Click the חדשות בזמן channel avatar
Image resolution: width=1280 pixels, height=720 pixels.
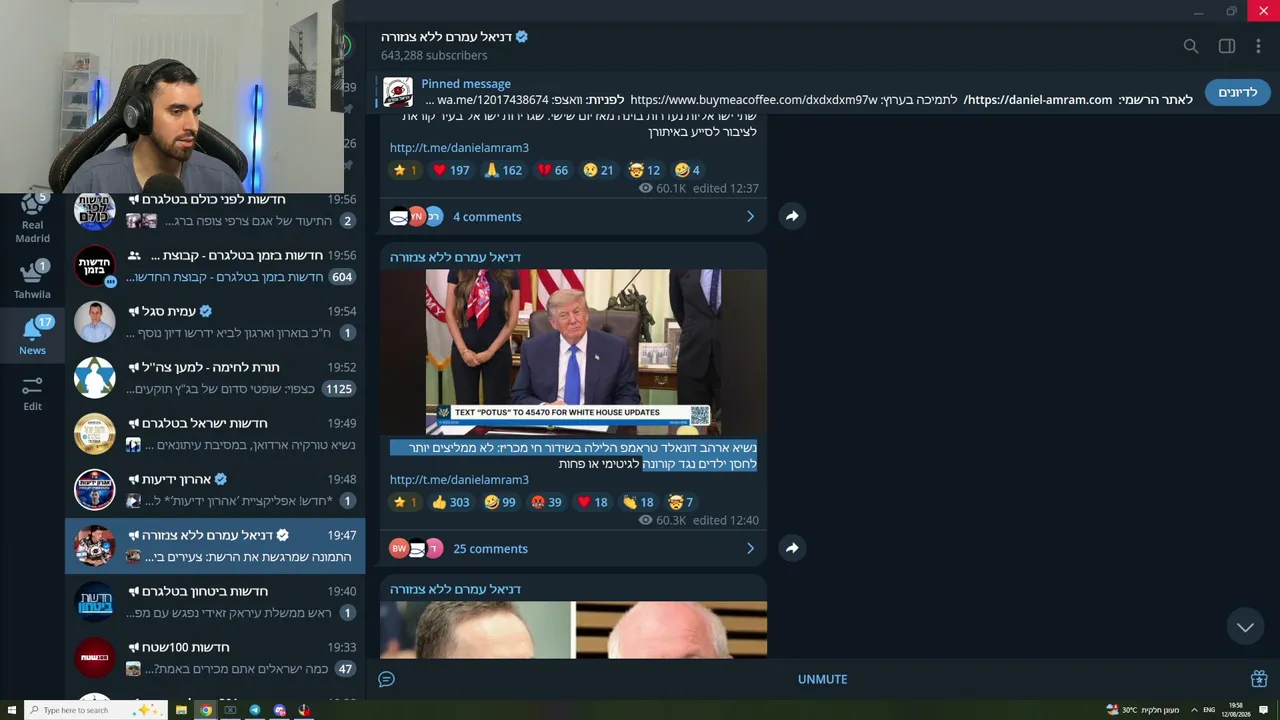pos(95,266)
